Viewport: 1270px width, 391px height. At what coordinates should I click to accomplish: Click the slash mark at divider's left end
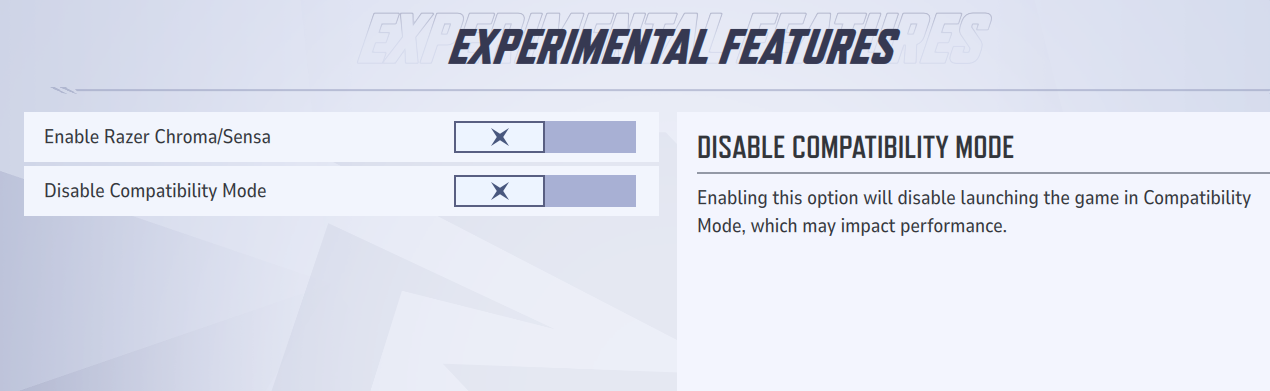click(x=64, y=90)
